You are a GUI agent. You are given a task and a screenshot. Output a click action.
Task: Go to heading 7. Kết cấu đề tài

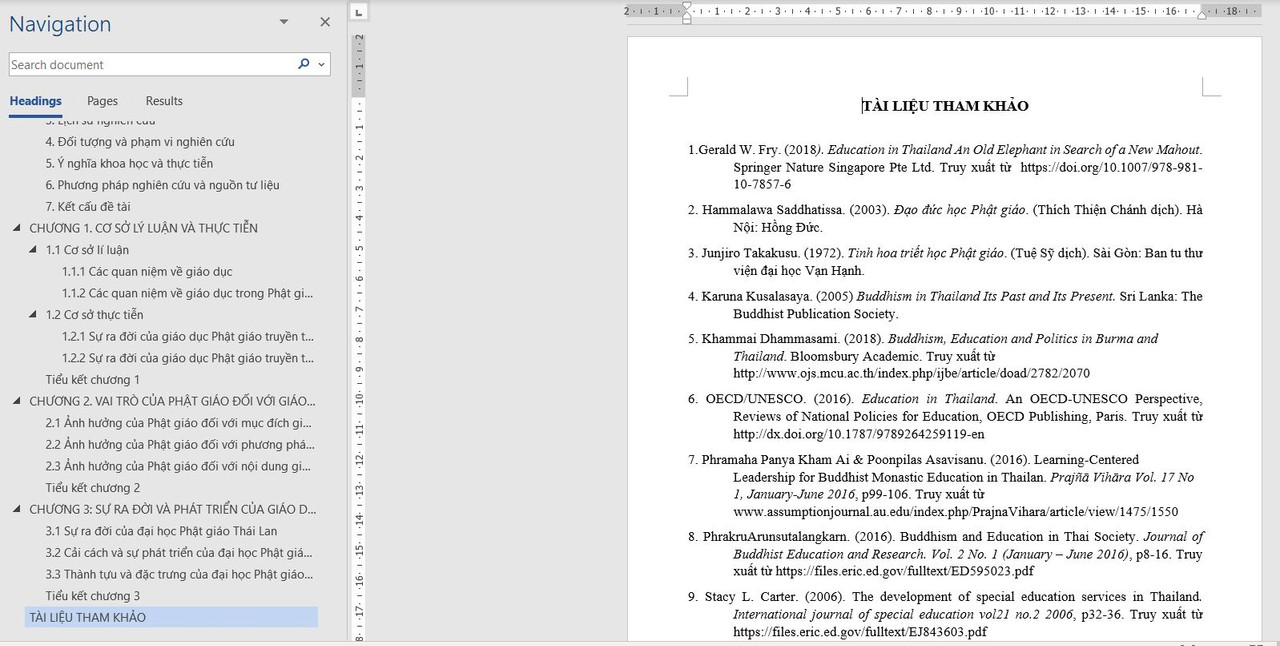coord(88,207)
